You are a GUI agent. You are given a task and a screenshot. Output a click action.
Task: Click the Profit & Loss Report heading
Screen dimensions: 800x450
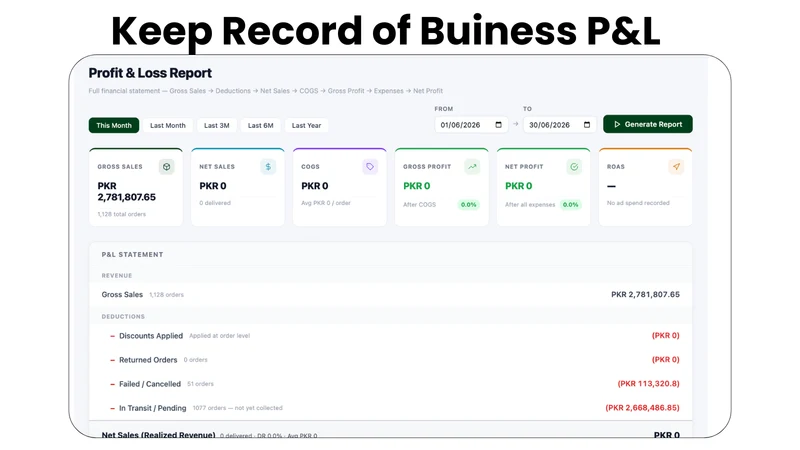pos(150,73)
